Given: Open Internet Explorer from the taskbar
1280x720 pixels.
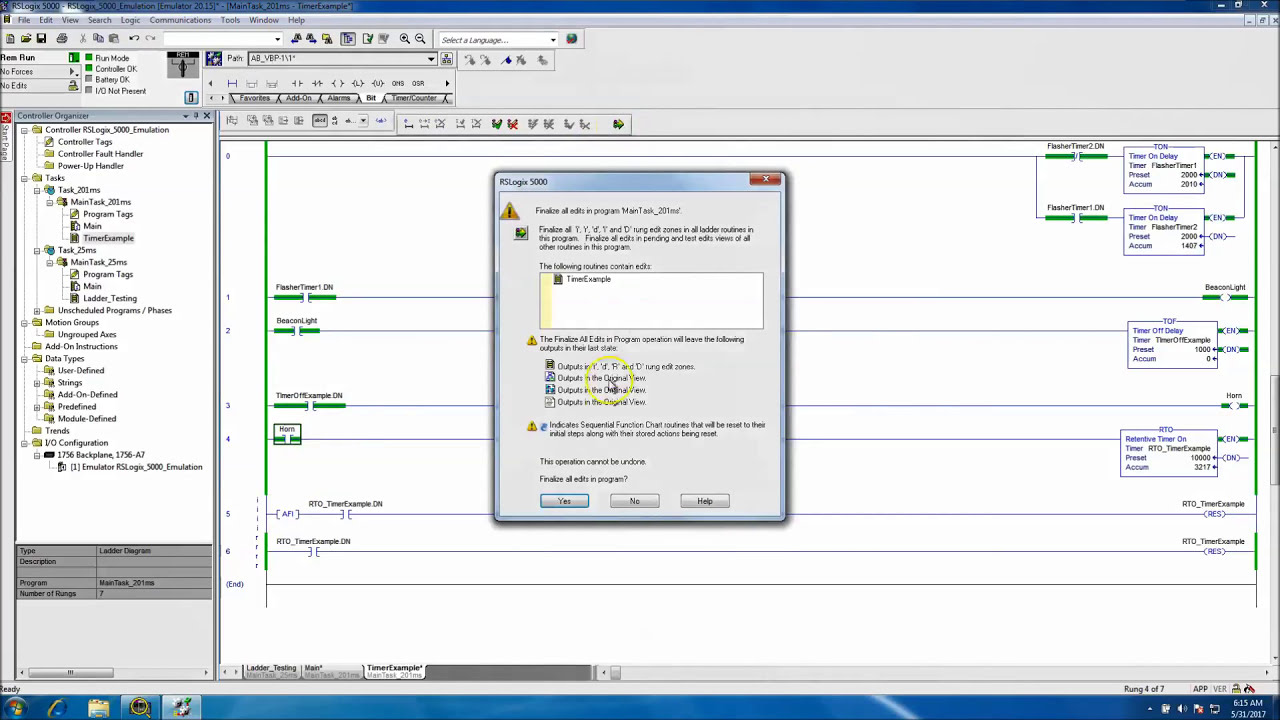Looking at the screenshot, I should [x=57, y=709].
